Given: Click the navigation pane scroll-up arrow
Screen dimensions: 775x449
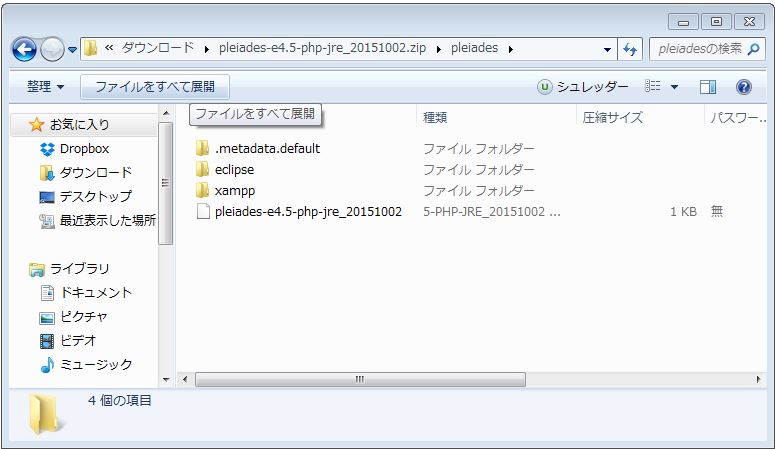Looking at the screenshot, I should [x=166, y=114].
